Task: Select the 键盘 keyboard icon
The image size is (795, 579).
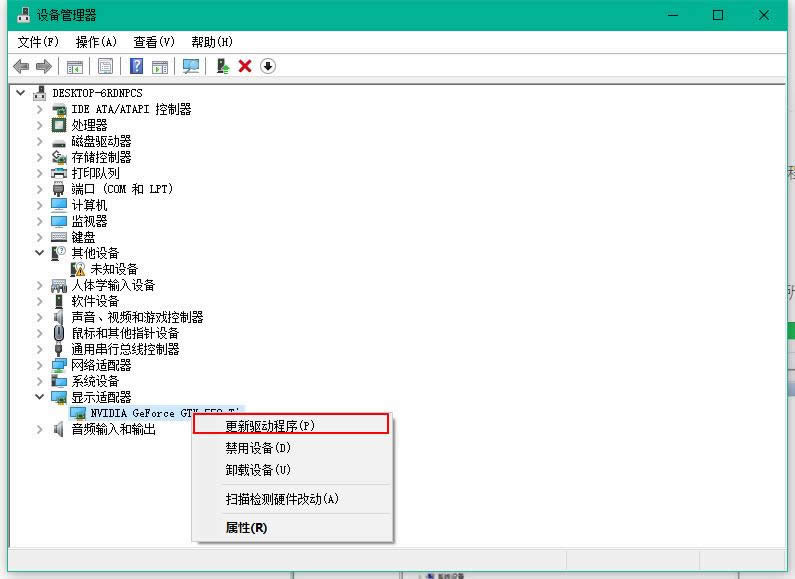Action: [x=59, y=237]
